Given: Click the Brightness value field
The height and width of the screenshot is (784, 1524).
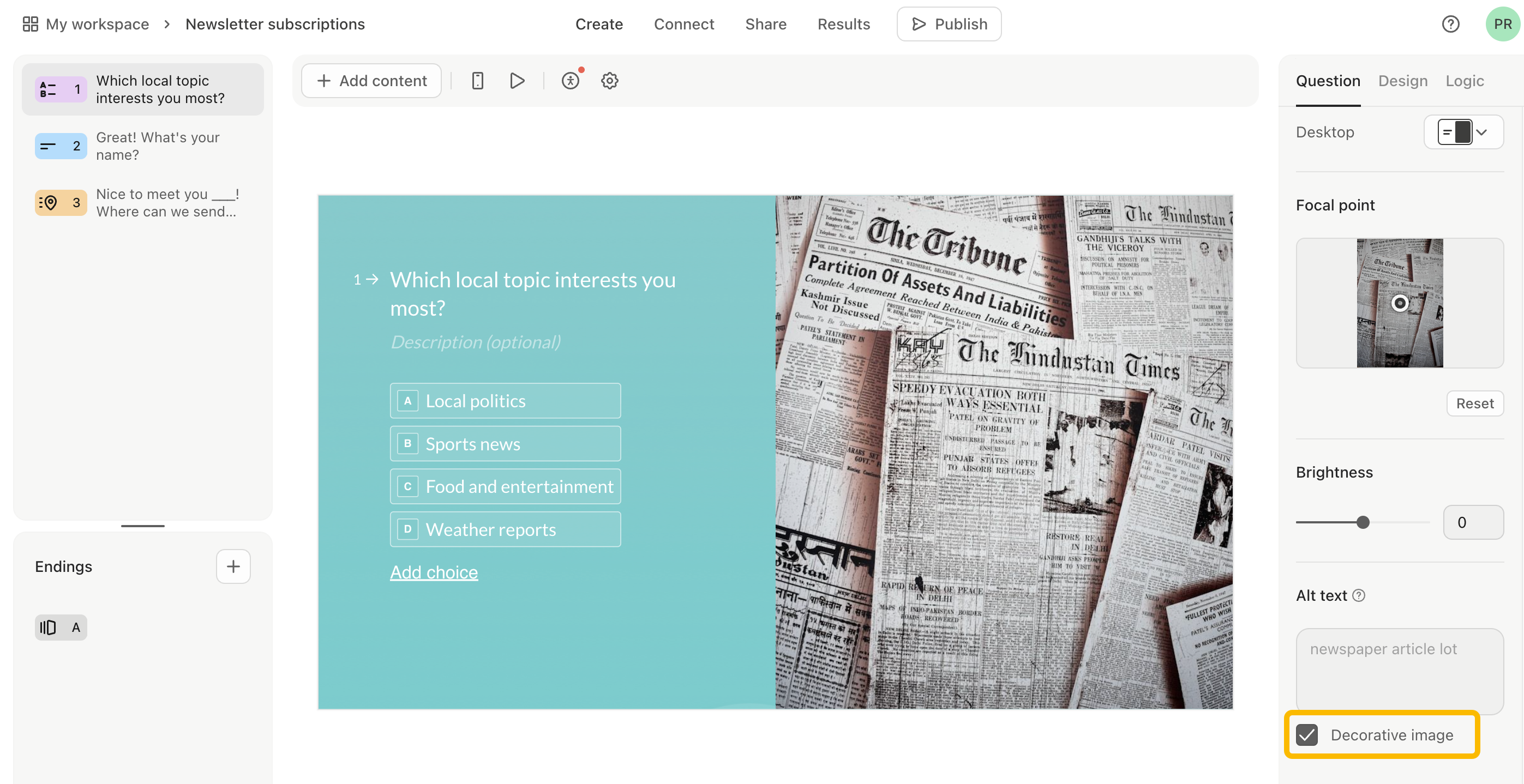Looking at the screenshot, I should click(1473, 523).
